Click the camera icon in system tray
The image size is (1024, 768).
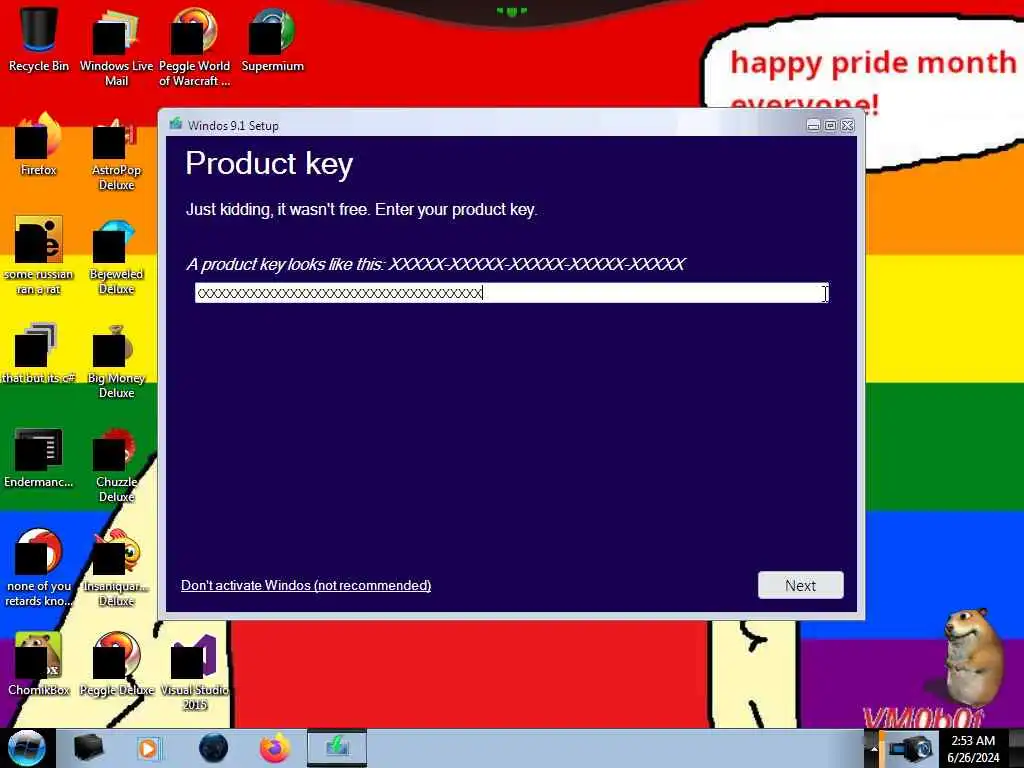coord(912,749)
